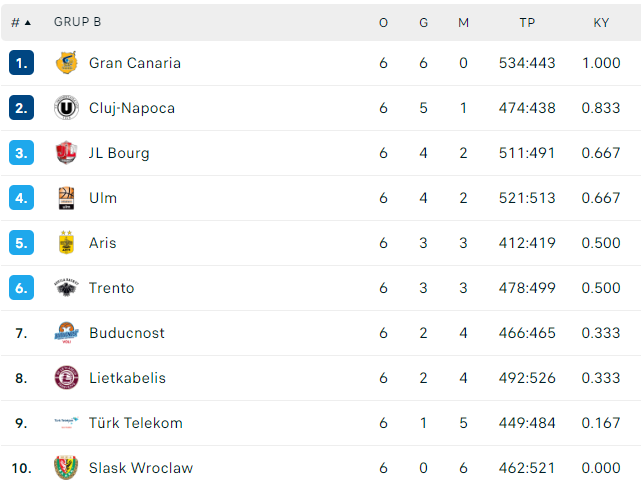The height and width of the screenshot is (490, 641).
Task: Click the GRUP B header label
Action: point(77,22)
